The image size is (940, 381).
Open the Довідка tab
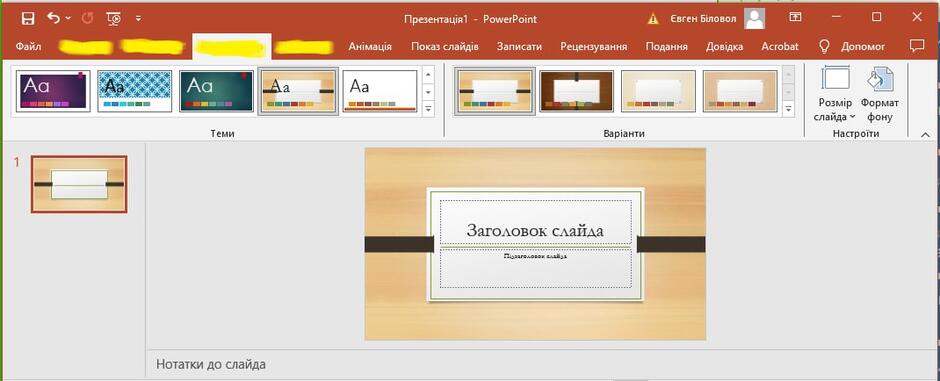click(725, 46)
